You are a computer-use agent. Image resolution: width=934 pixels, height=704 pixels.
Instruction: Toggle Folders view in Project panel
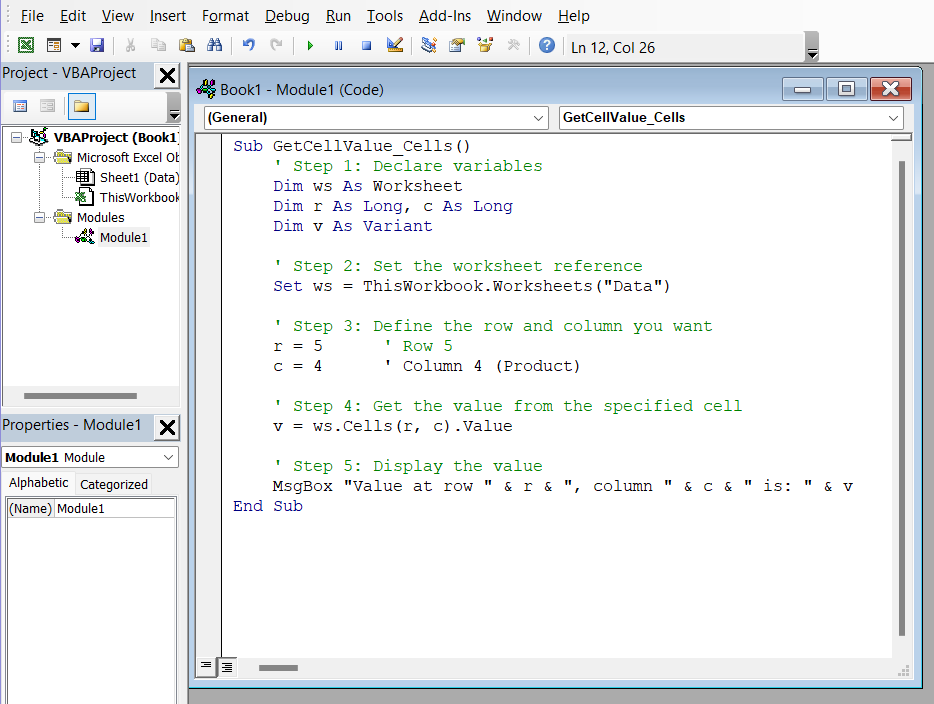(x=81, y=106)
